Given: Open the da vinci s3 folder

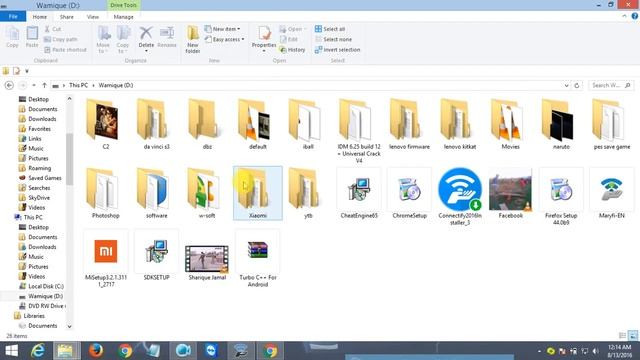Looking at the screenshot, I should point(156,124).
